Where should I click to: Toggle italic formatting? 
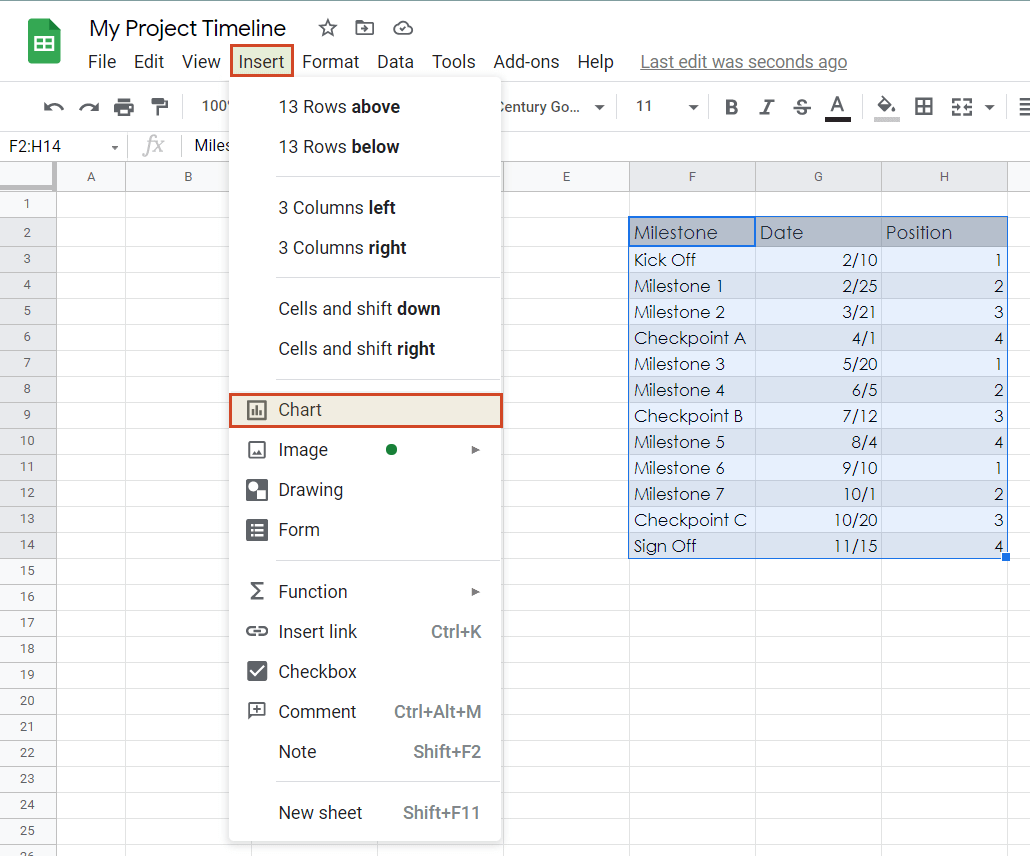pyautogui.click(x=766, y=107)
